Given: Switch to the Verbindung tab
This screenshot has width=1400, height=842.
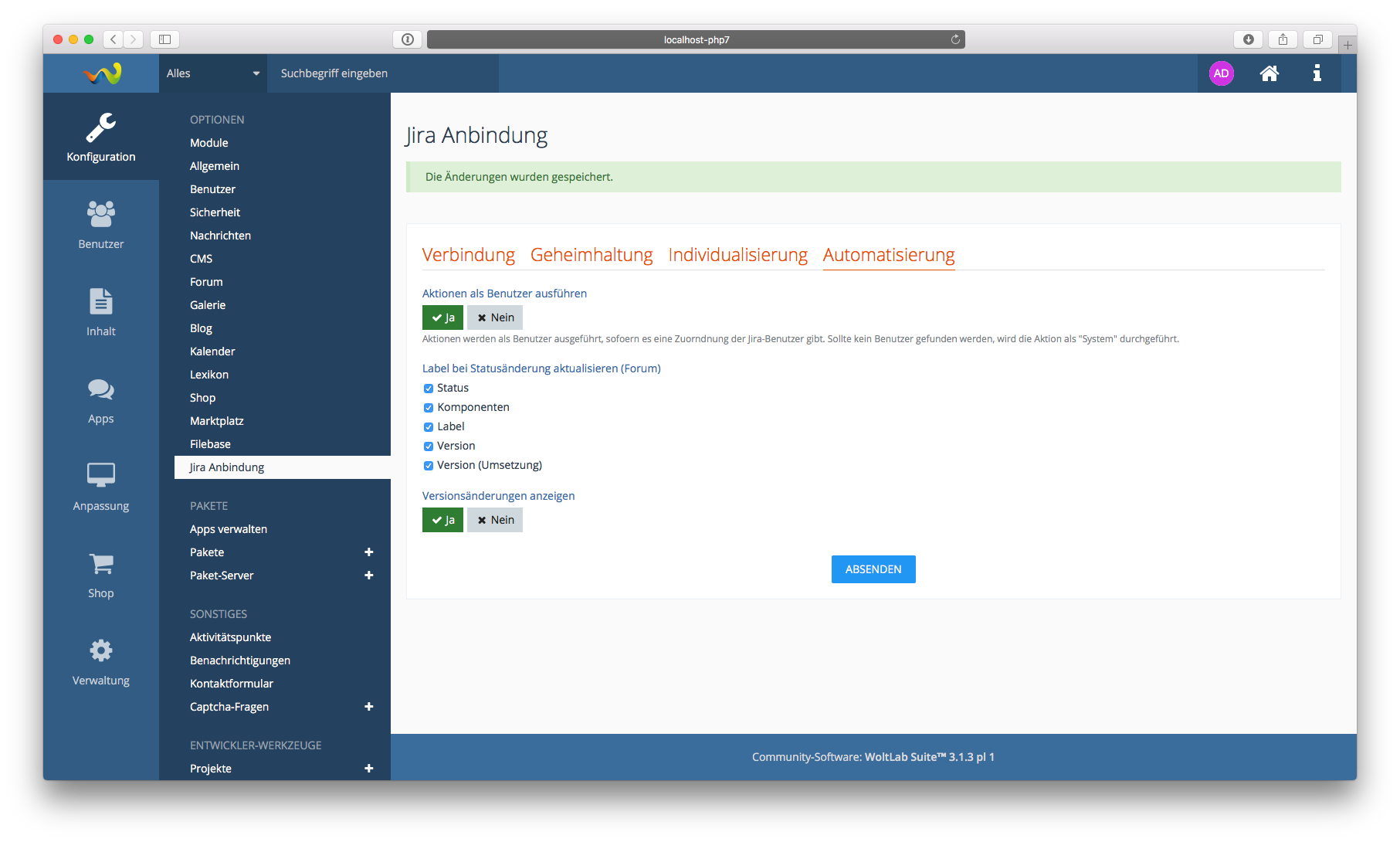Looking at the screenshot, I should coord(468,255).
